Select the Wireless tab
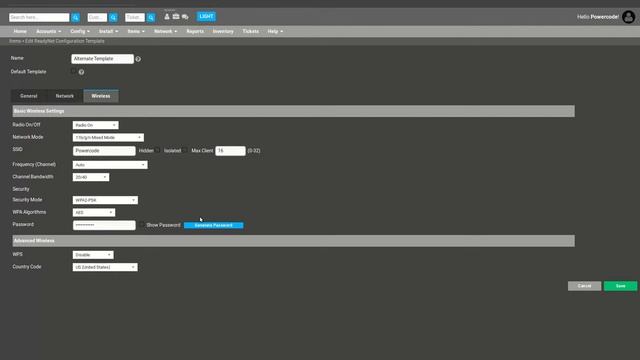640x360 pixels. coord(101,96)
